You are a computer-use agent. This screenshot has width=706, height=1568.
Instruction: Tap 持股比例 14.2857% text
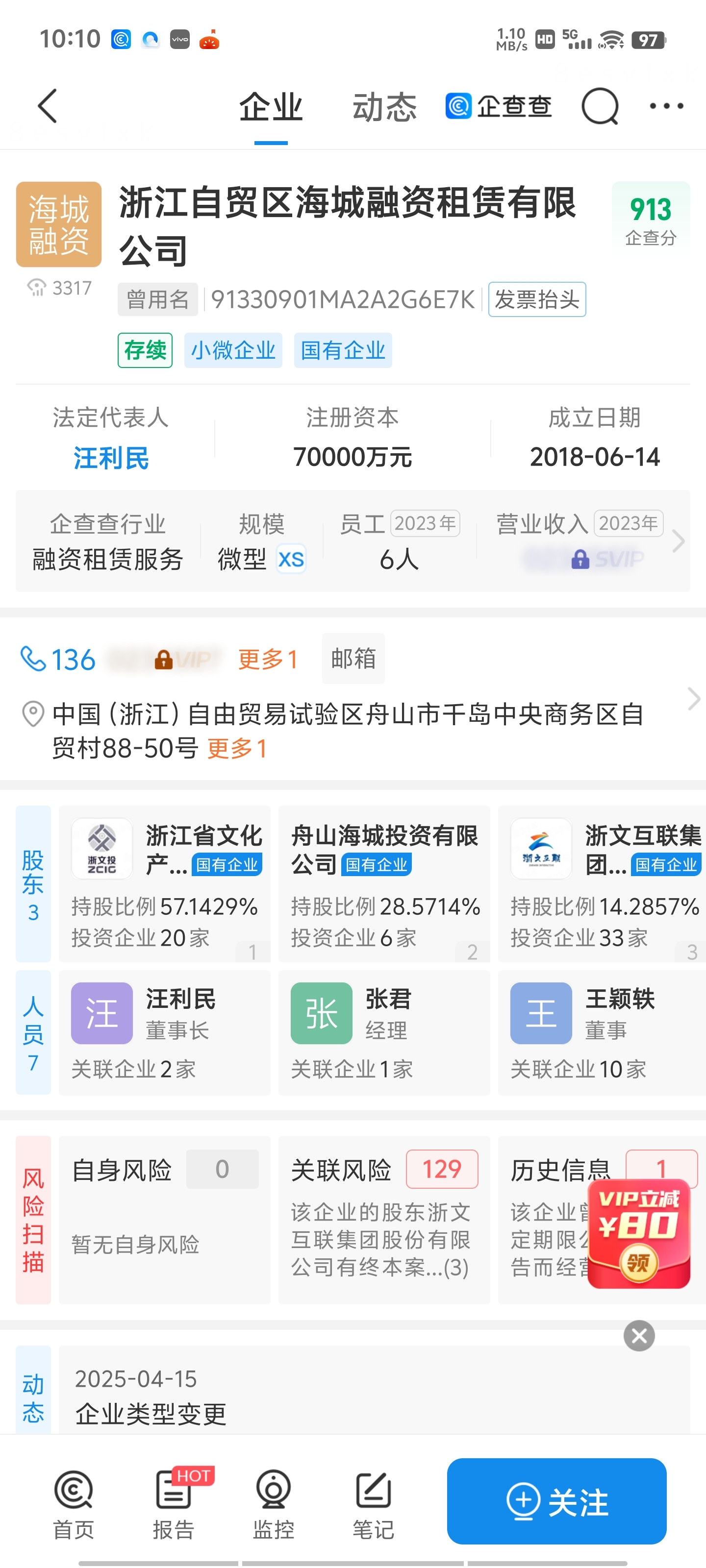[x=605, y=906]
